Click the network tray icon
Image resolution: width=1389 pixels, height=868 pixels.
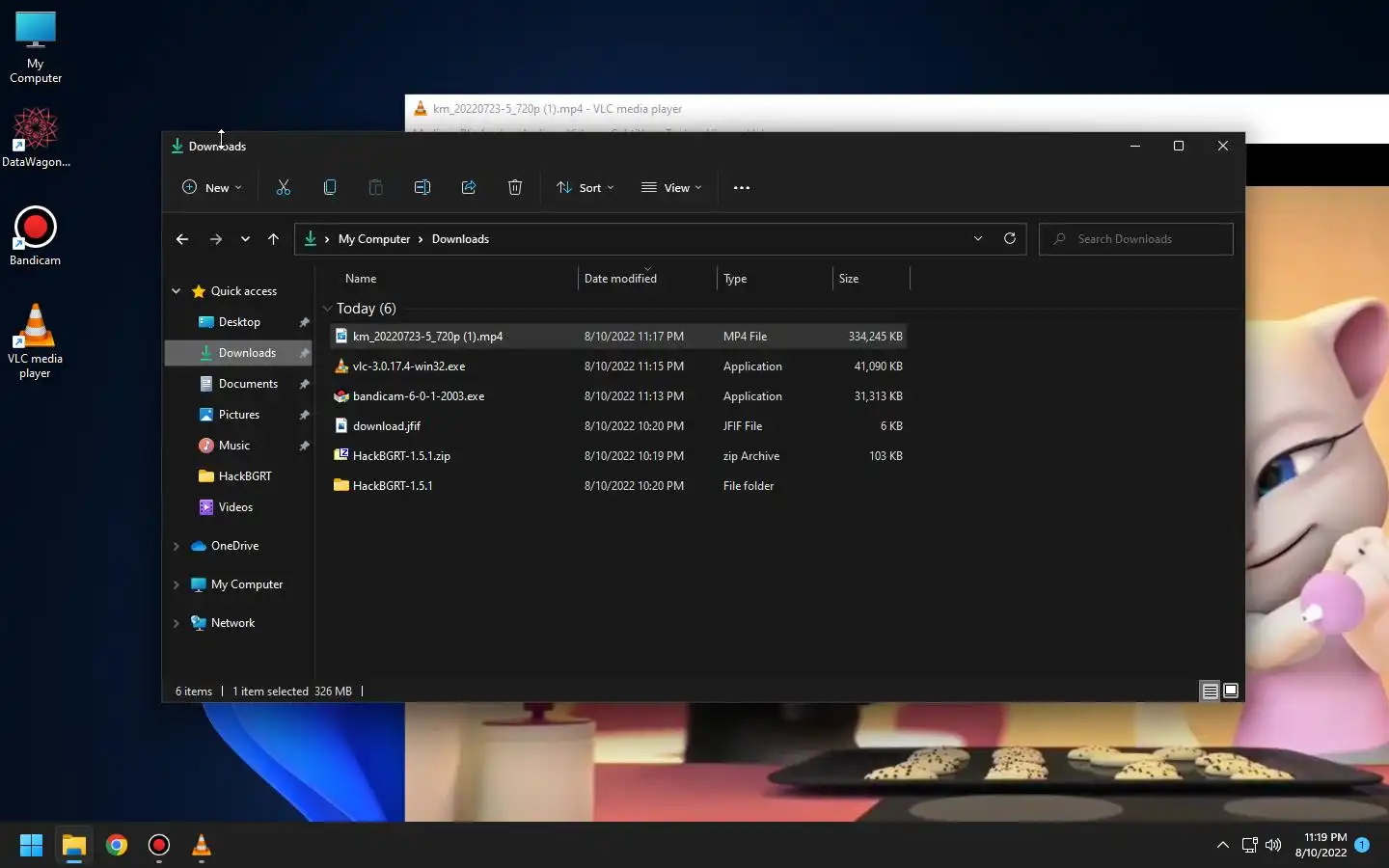click(1249, 845)
